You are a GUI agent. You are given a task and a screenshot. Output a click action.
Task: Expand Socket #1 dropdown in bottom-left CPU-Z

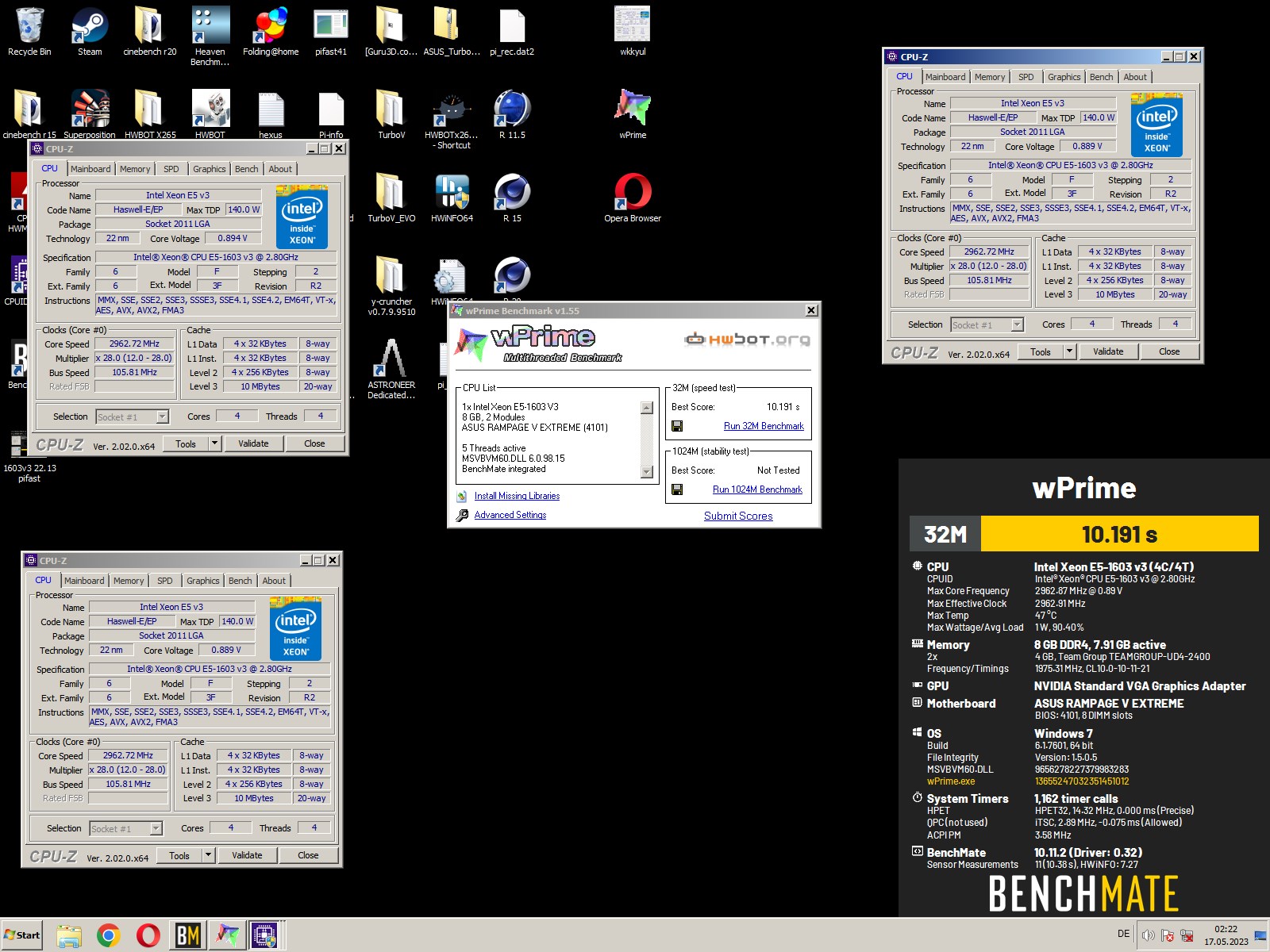[x=156, y=828]
